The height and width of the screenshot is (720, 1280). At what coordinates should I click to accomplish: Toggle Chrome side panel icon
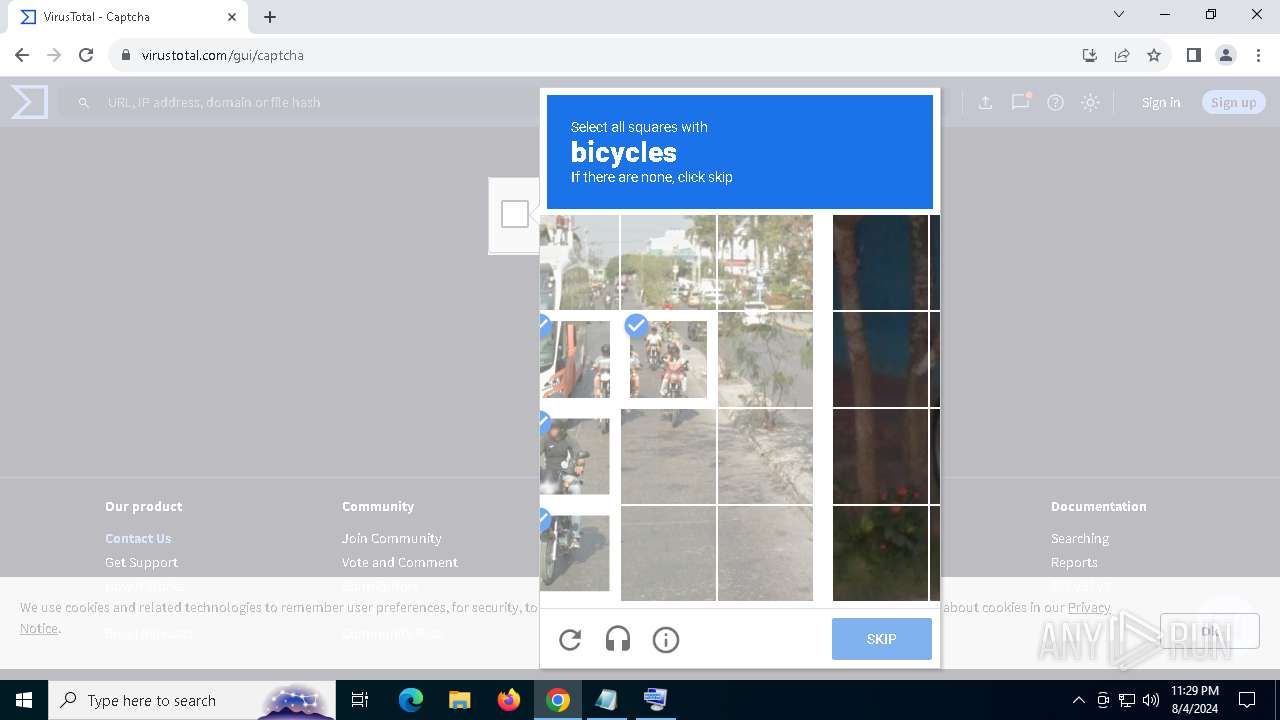click(1193, 55)
